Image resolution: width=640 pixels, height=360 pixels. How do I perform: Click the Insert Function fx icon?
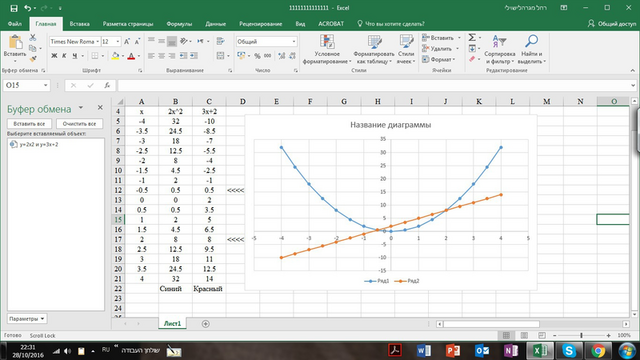[107, 85]
